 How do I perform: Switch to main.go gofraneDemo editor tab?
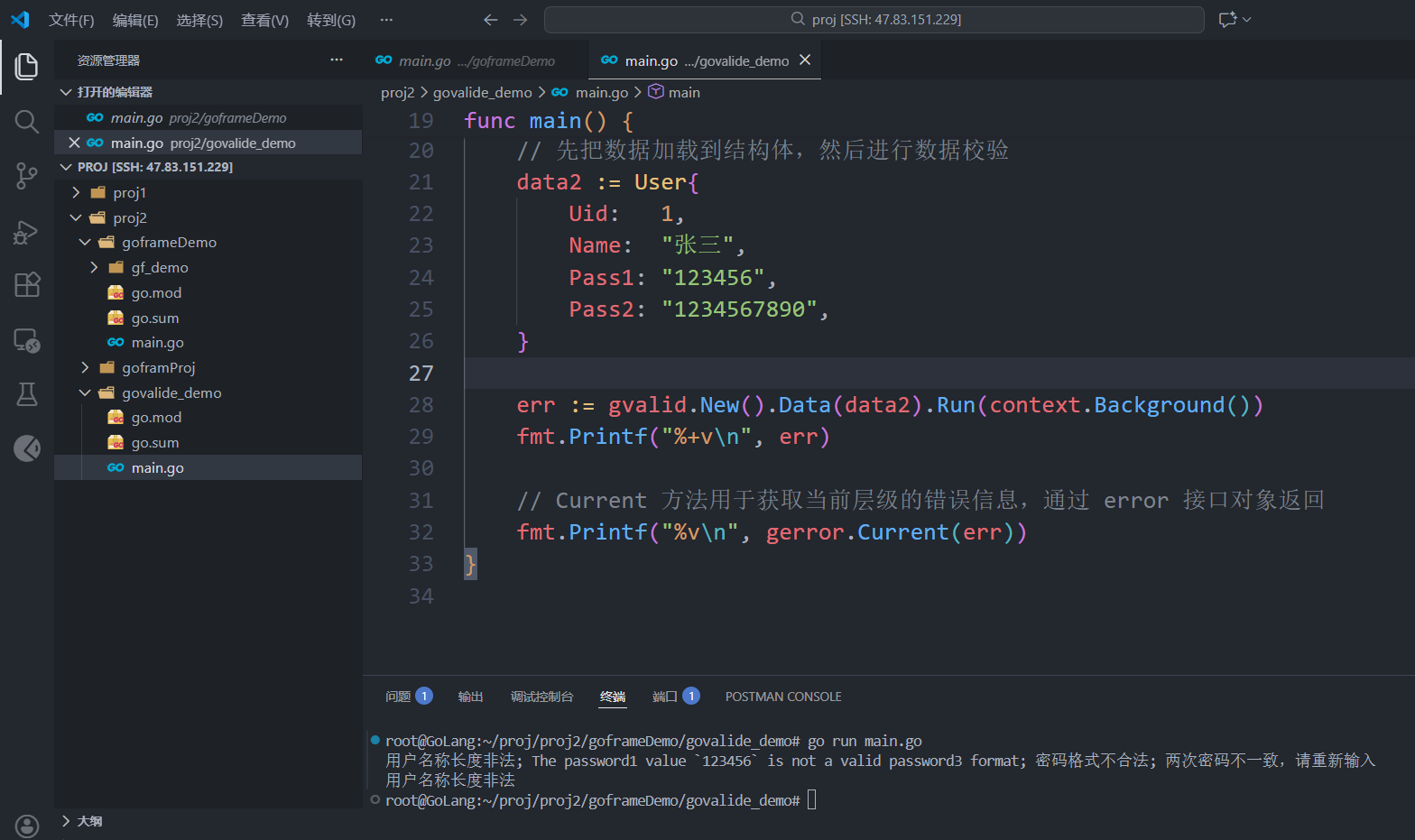(x=475, y=60)
